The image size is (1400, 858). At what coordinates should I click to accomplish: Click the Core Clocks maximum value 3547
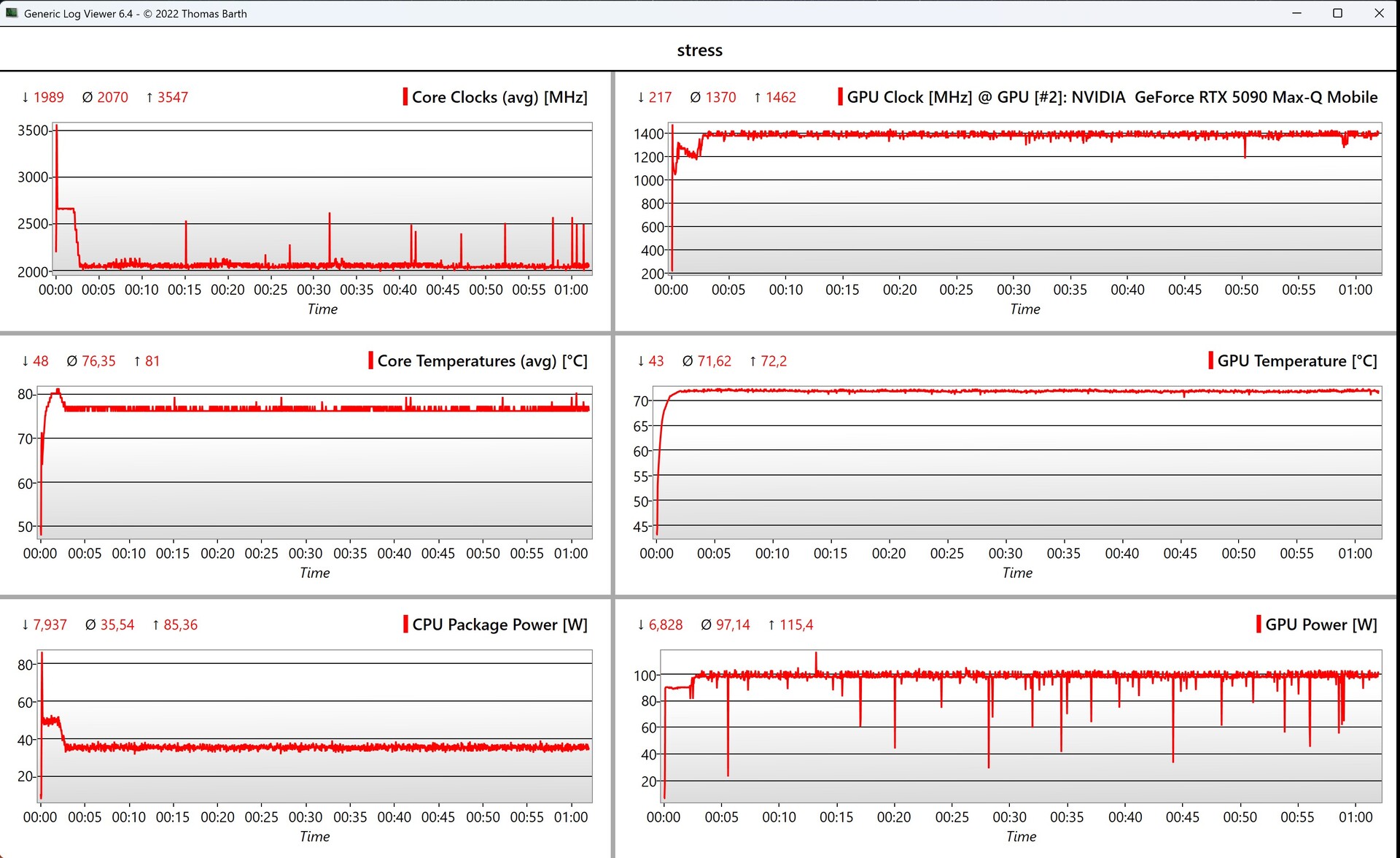(x=172, y=97)
